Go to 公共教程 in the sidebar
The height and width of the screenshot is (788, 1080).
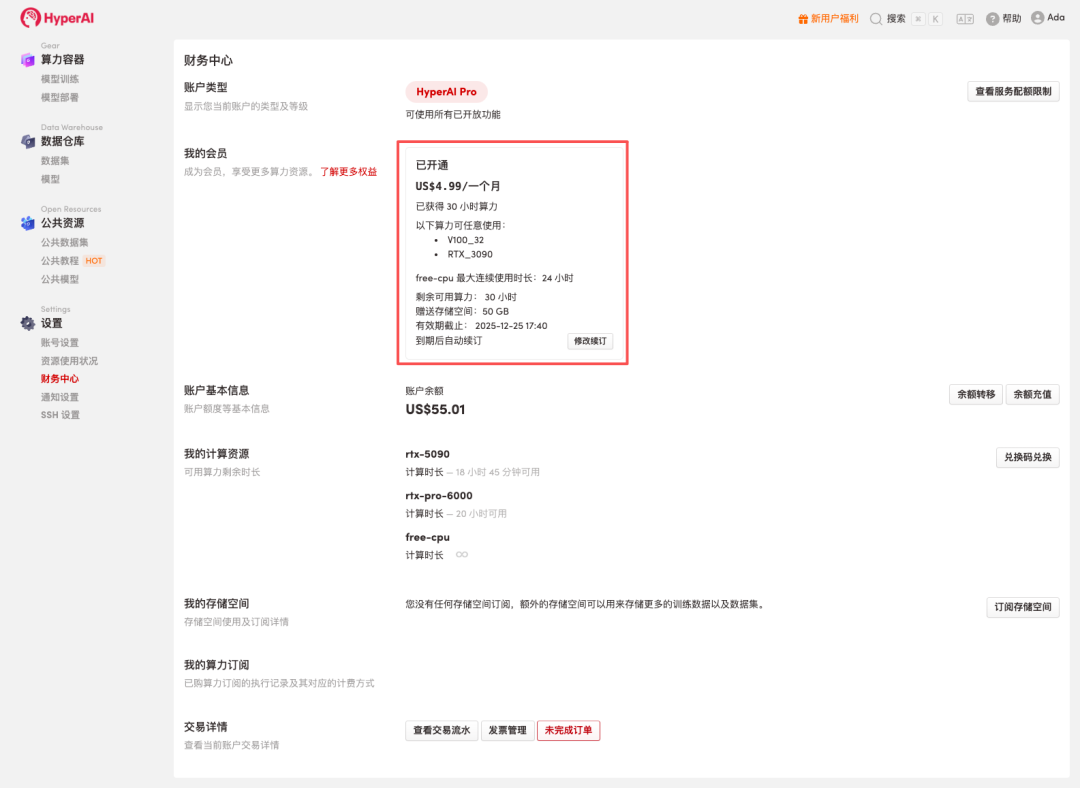[x=60, y=261]
